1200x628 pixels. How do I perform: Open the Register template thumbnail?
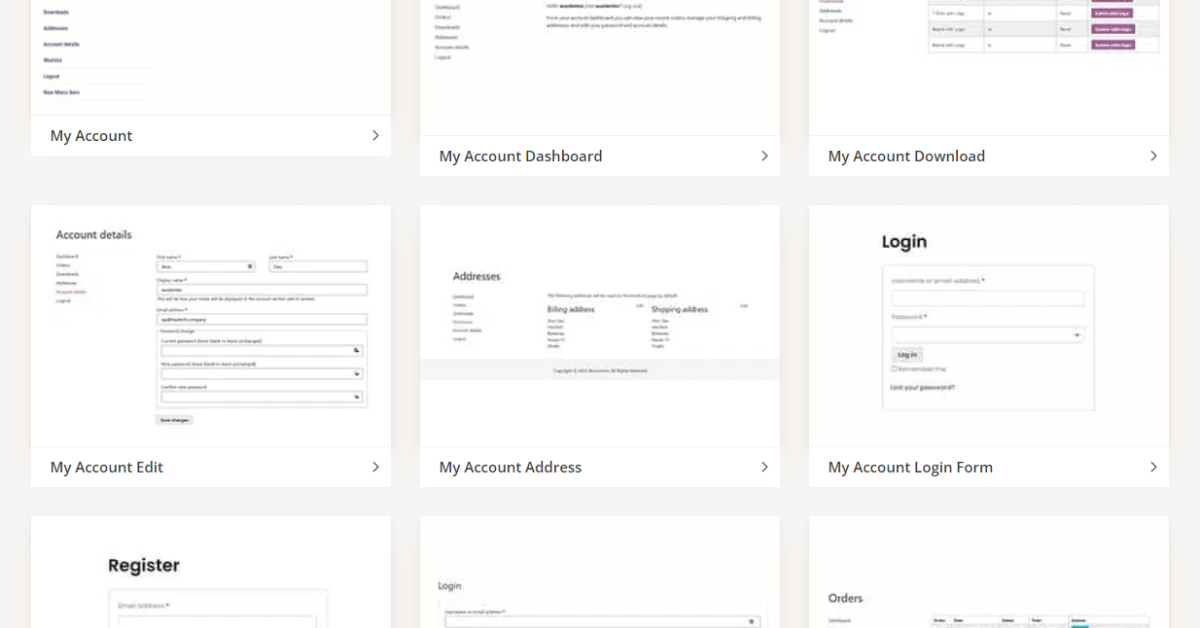point(210,572)
